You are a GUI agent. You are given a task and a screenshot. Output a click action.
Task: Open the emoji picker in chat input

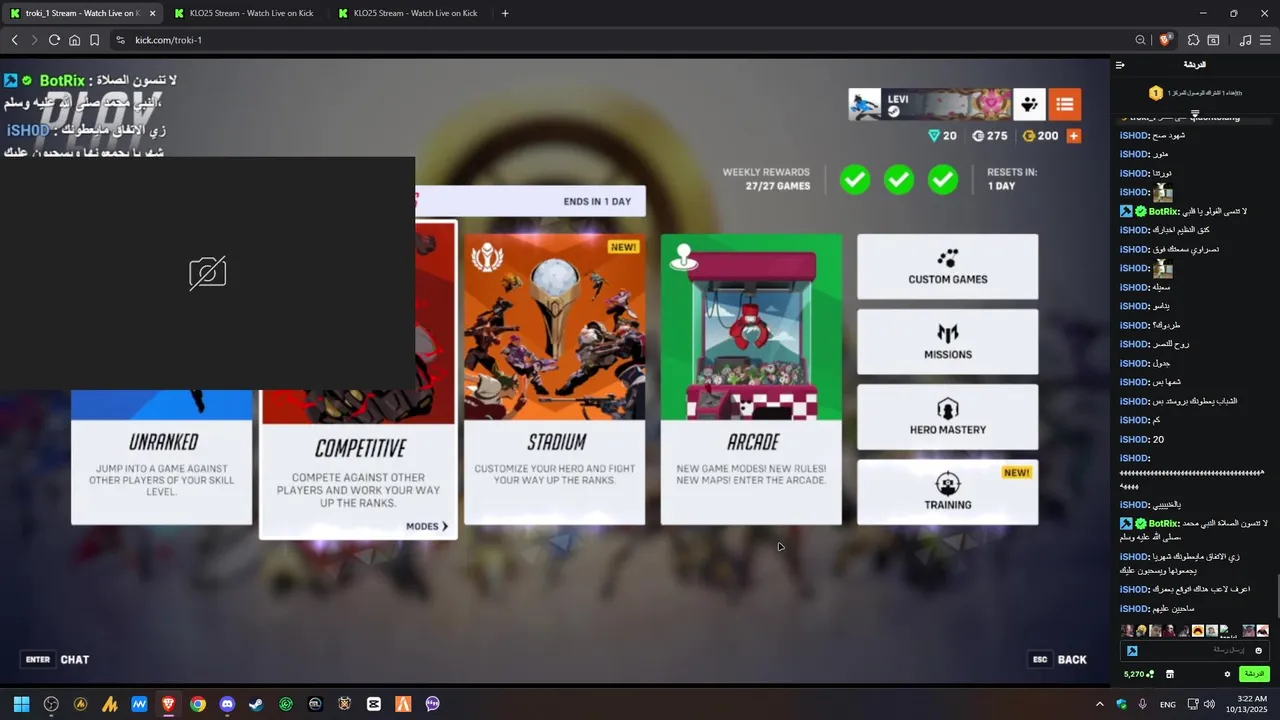point(1259,651)
